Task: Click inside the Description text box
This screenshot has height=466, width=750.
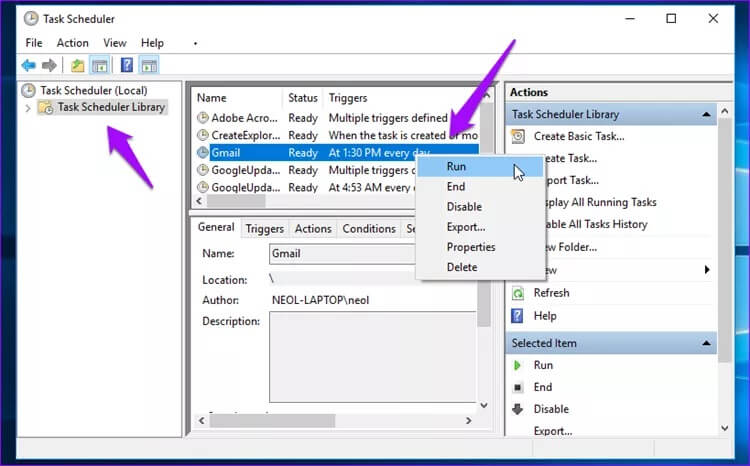Action: tap(373, 357)
